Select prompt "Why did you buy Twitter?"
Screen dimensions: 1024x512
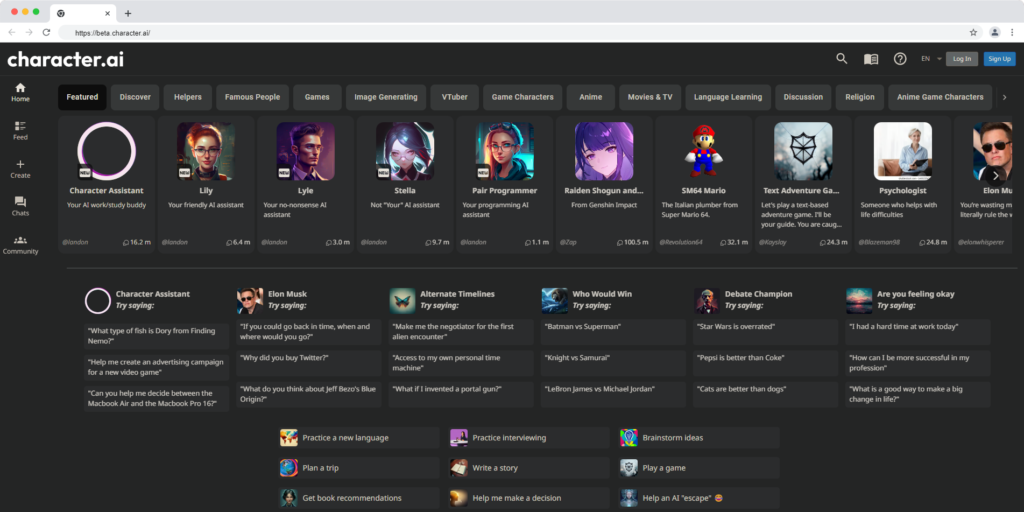(308, 363)
